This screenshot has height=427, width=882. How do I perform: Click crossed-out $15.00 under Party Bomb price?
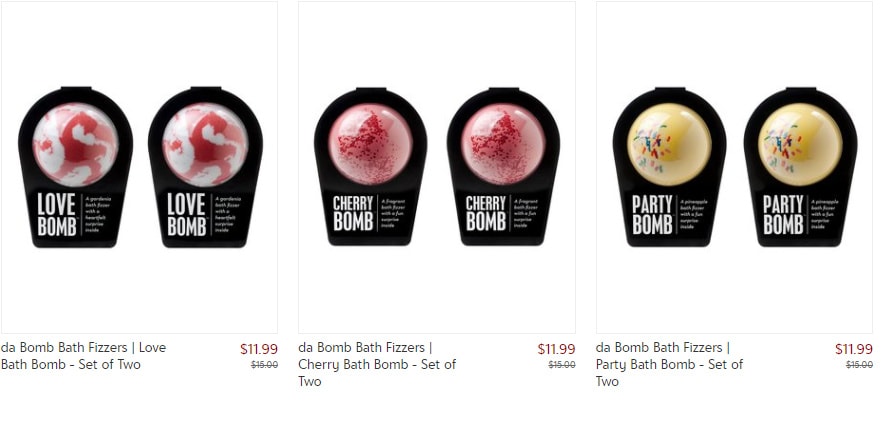pyautogui.click(x=860, y=365)
